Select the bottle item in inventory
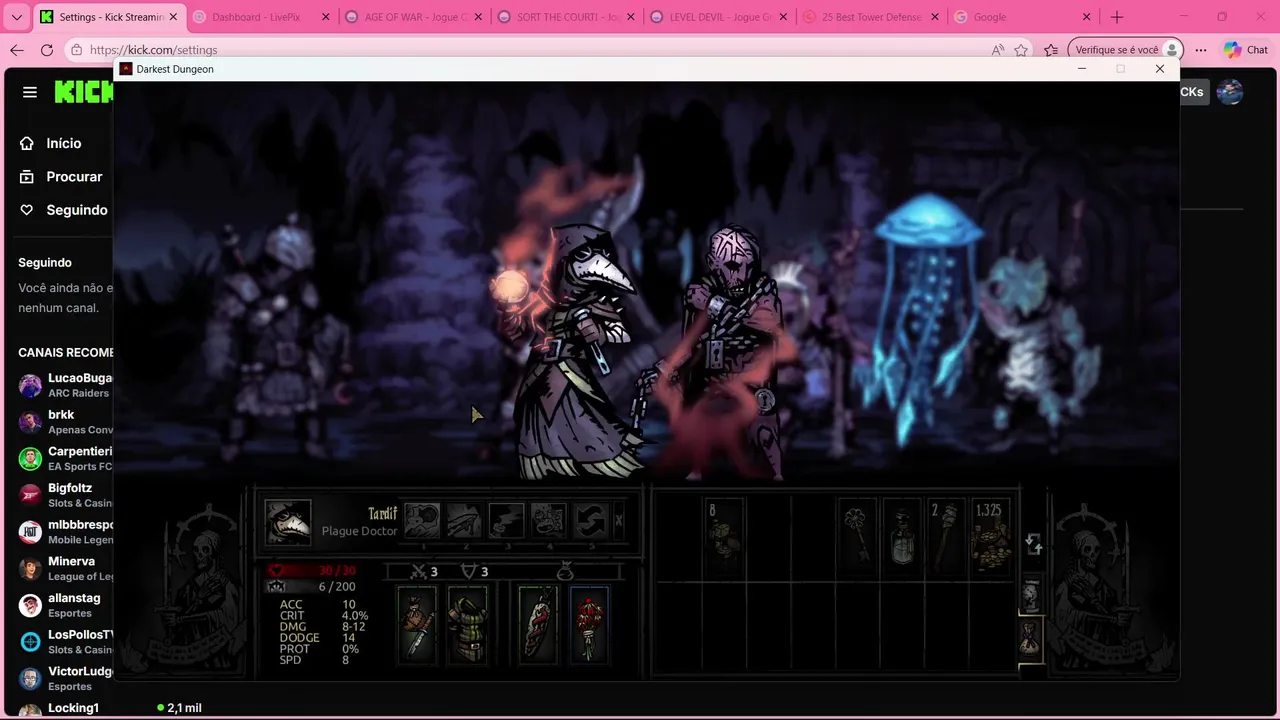The image size is (1280, 720). (x=902, y=535)
